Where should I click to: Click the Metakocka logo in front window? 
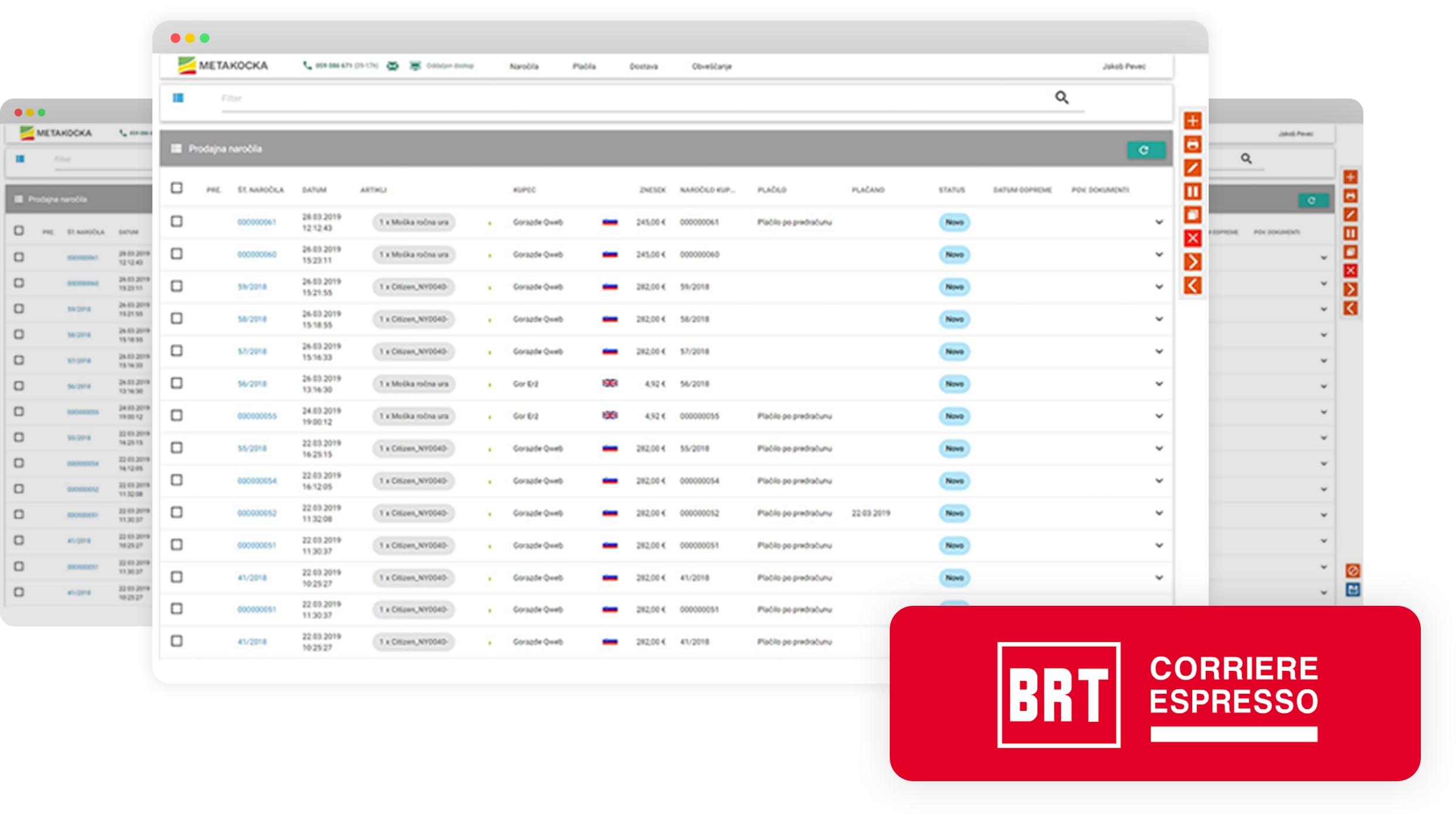click(x=223, y=65)
